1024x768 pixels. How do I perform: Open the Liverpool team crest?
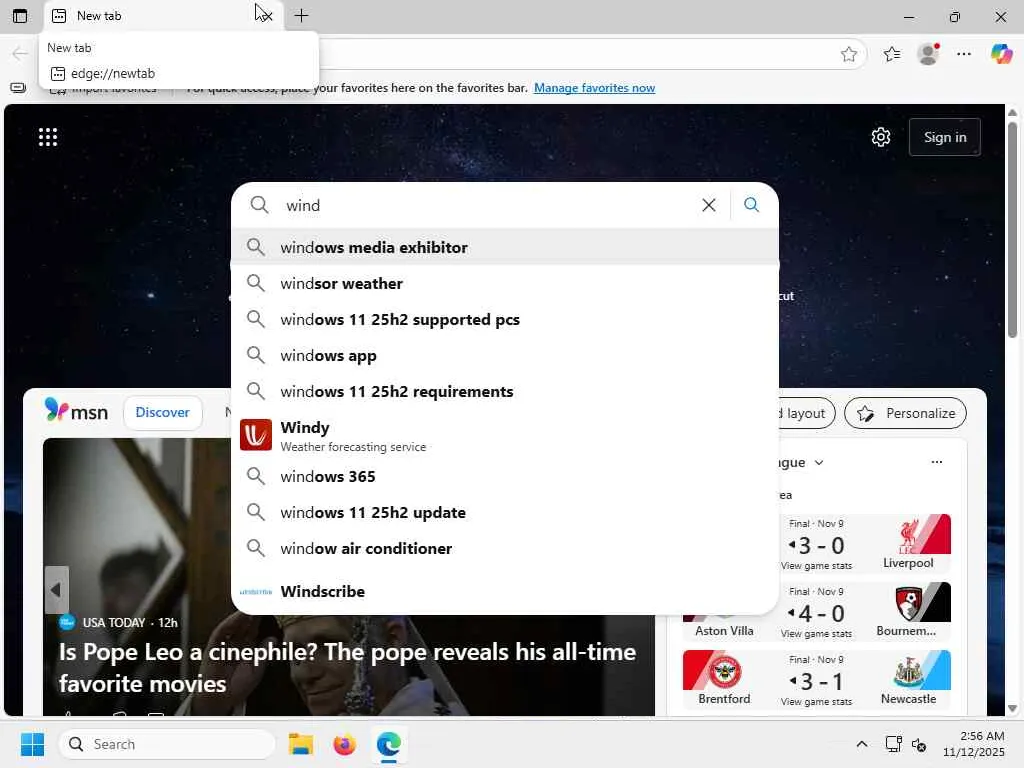pos(908,536)
